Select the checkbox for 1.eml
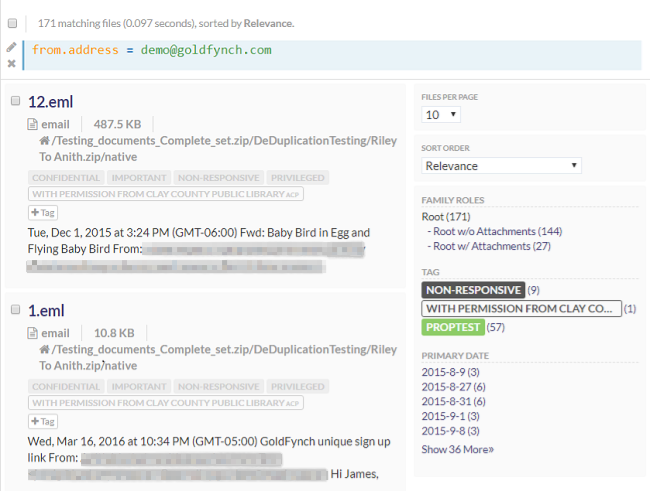Viewport: 650px width, 491px height. [15, 310]
